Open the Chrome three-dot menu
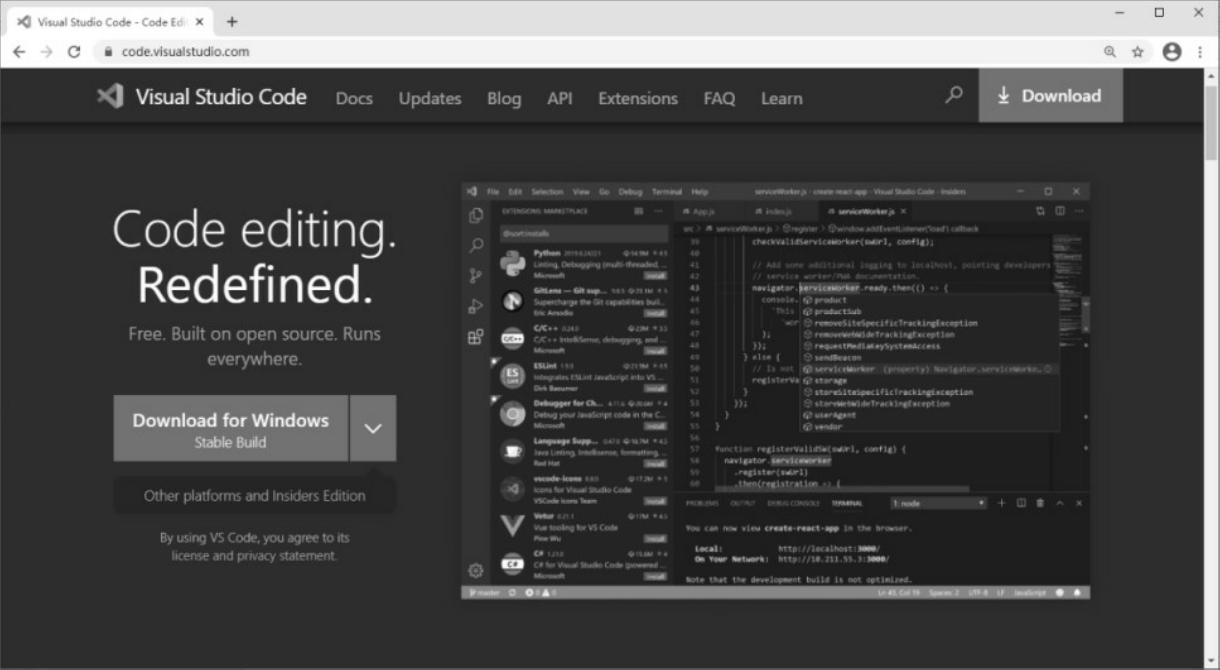 coord(1200,52)
